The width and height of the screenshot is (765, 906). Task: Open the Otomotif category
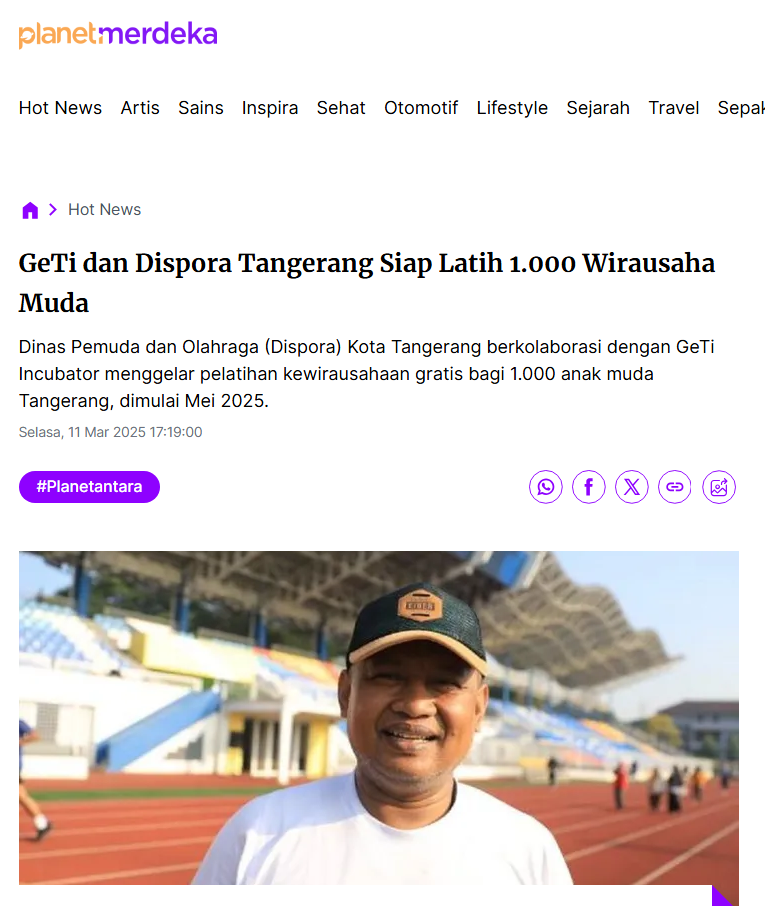421,108
